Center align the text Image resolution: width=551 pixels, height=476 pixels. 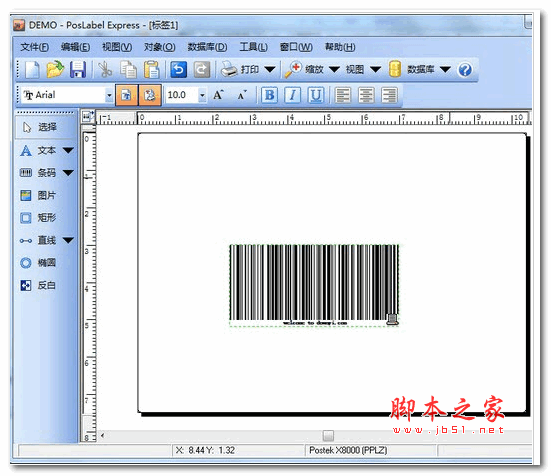pyautogui.click(x=366, y=95)
